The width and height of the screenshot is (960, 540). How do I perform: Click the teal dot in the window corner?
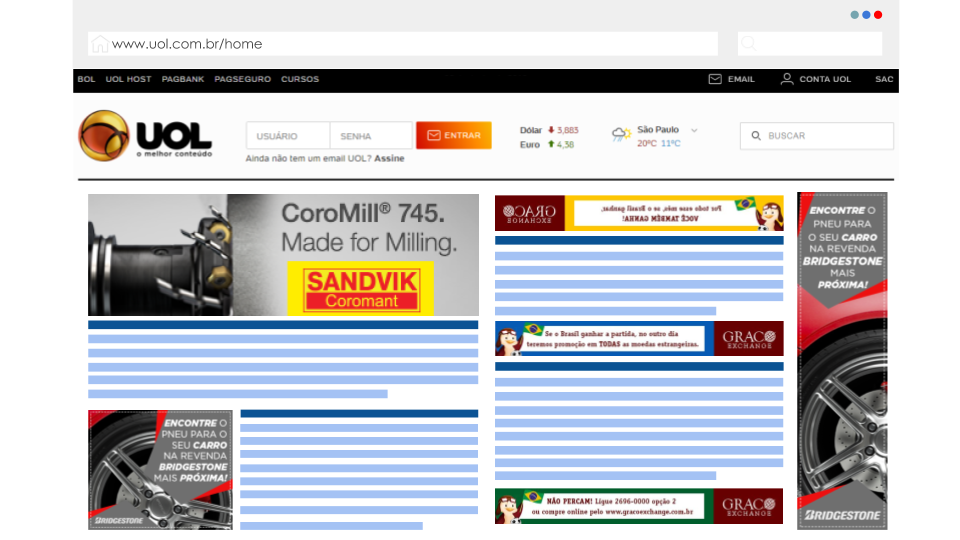pos(855,15)
